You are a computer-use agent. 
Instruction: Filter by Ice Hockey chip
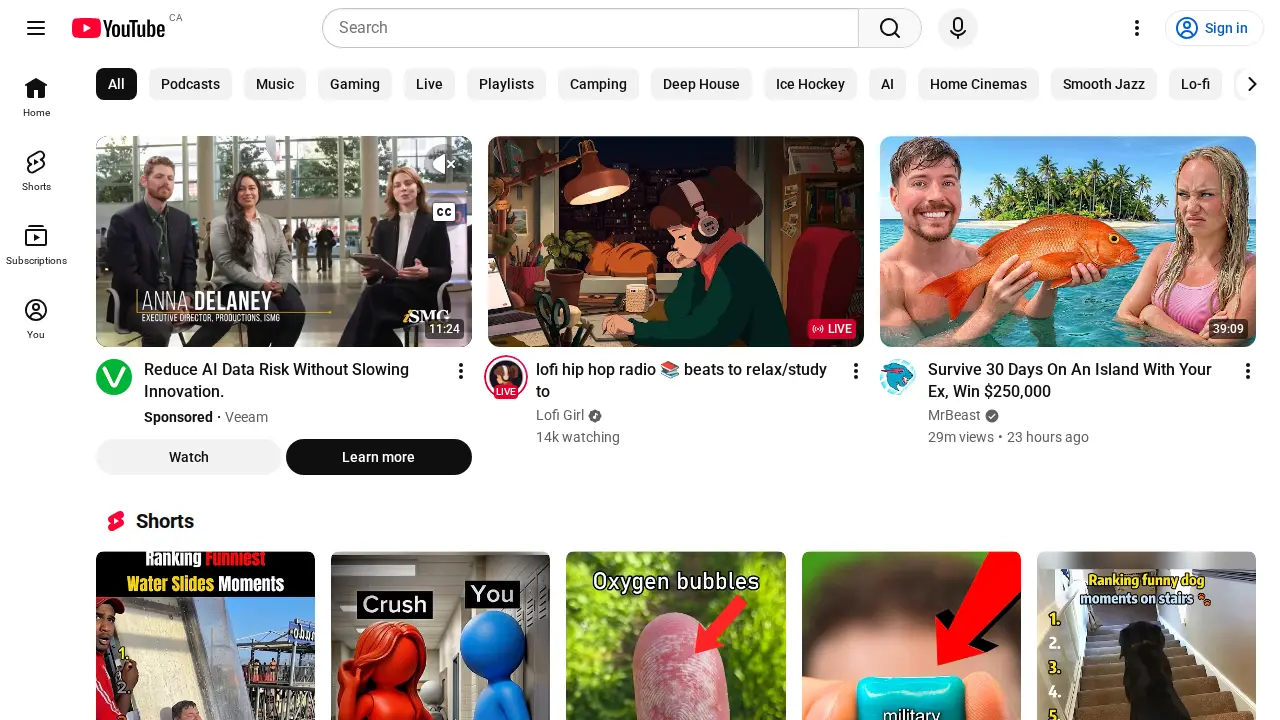810,84
